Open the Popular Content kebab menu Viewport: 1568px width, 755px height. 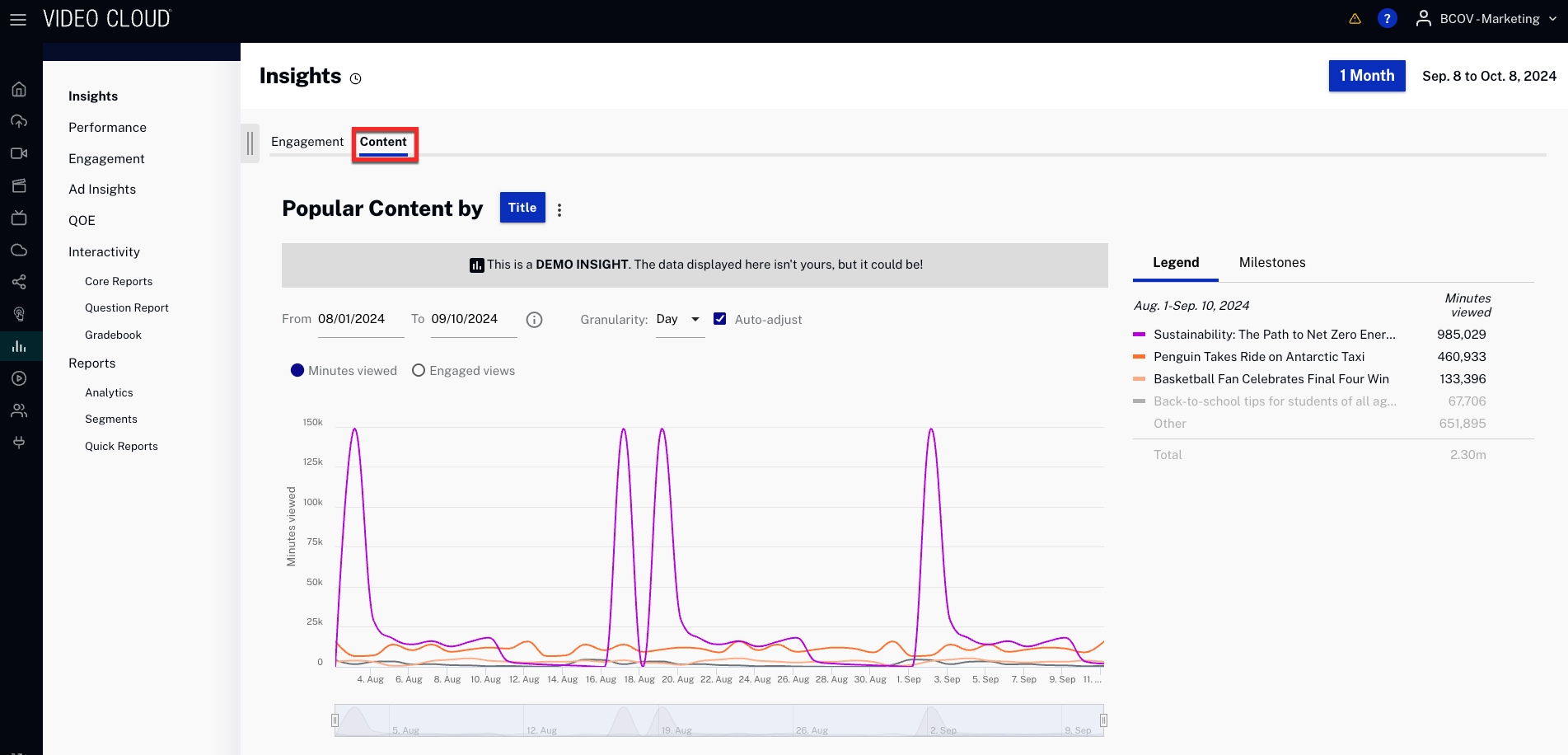[x=559, y=209]
